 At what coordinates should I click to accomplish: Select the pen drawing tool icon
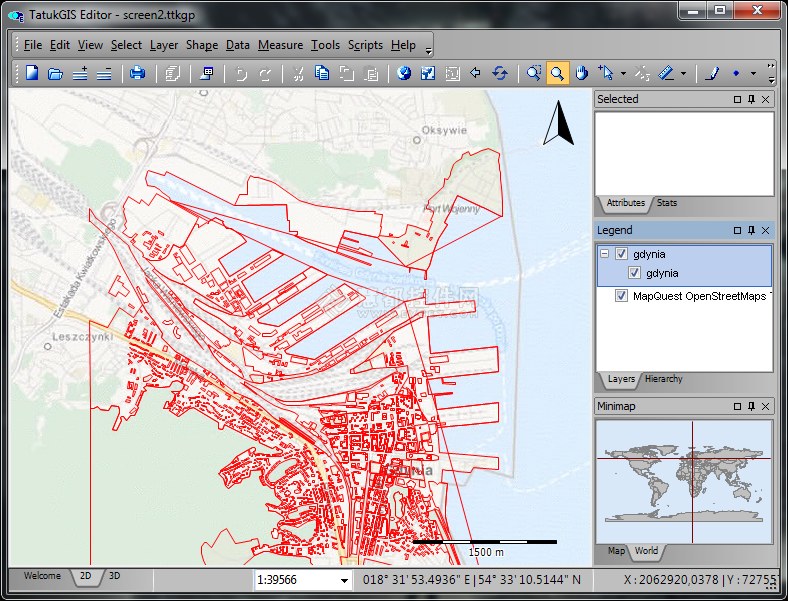coord(712,73)
